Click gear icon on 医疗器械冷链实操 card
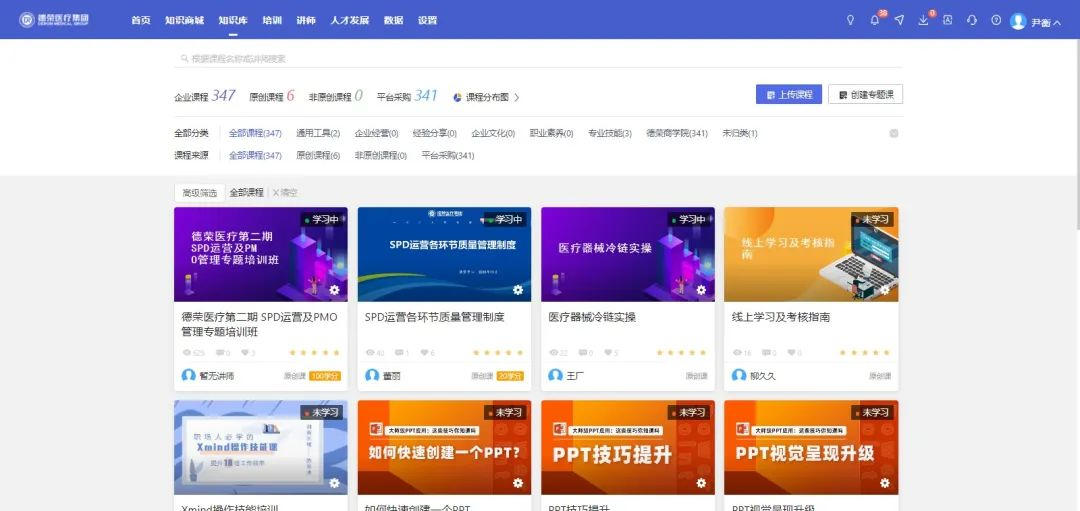 (x=702, y=290)
